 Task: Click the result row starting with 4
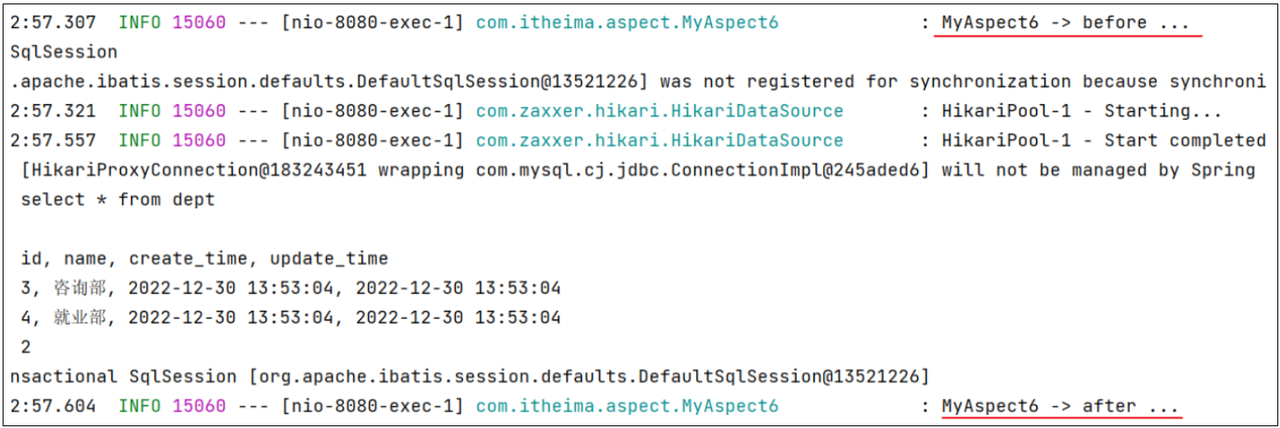coord(291,318)
